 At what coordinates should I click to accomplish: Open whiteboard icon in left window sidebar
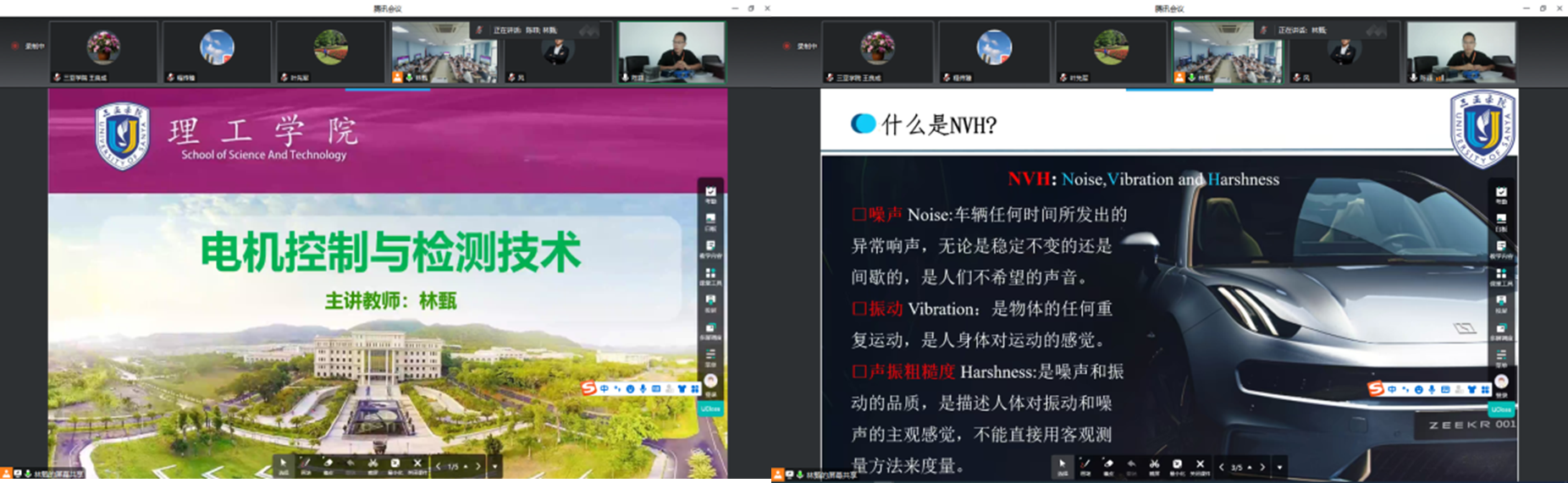[x=710, y=222]
